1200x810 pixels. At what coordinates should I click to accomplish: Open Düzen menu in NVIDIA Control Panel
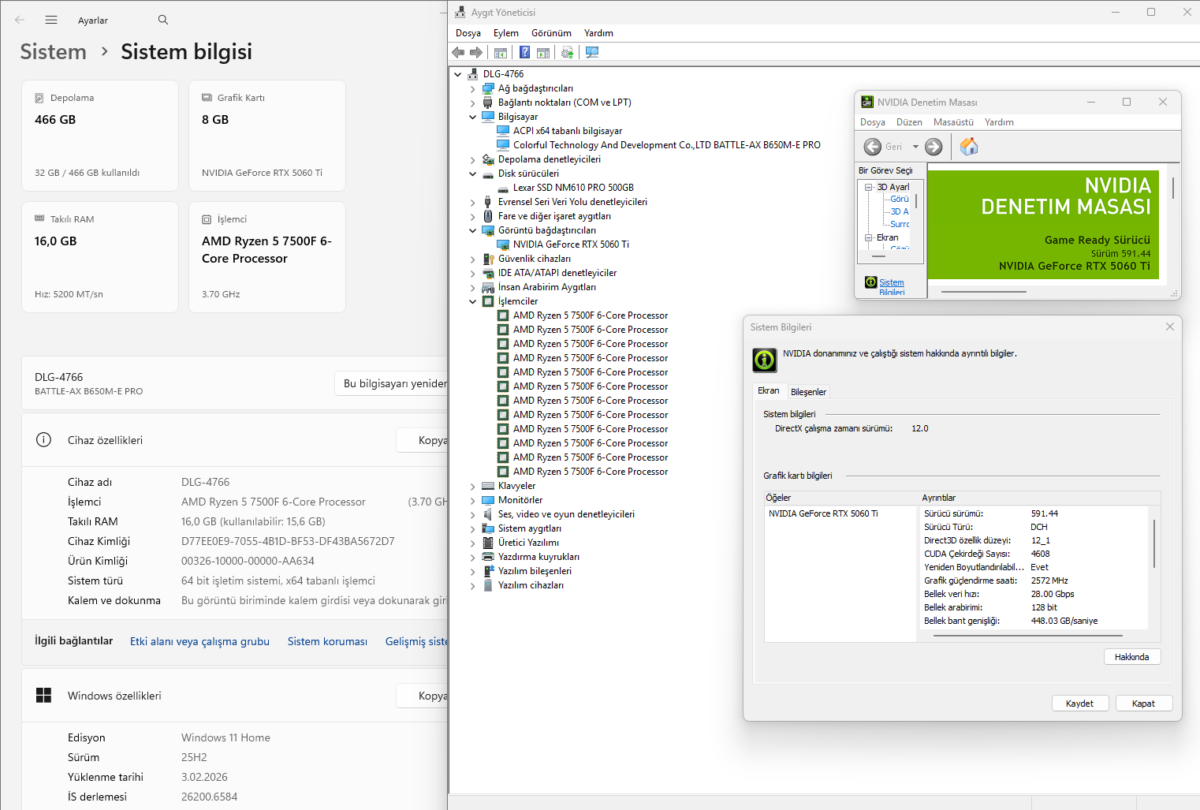(909, 122)
